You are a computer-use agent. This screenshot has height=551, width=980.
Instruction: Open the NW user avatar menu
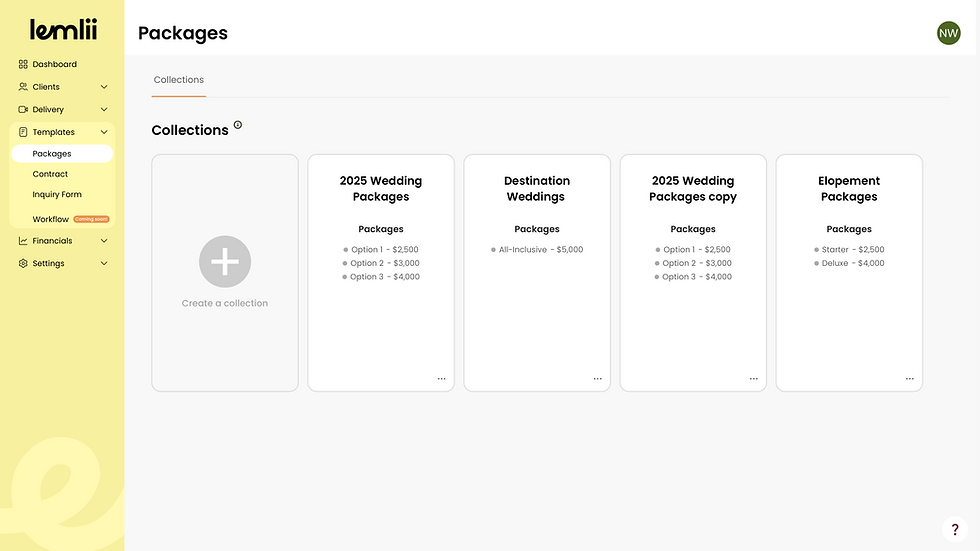click(x=948, y=33)
